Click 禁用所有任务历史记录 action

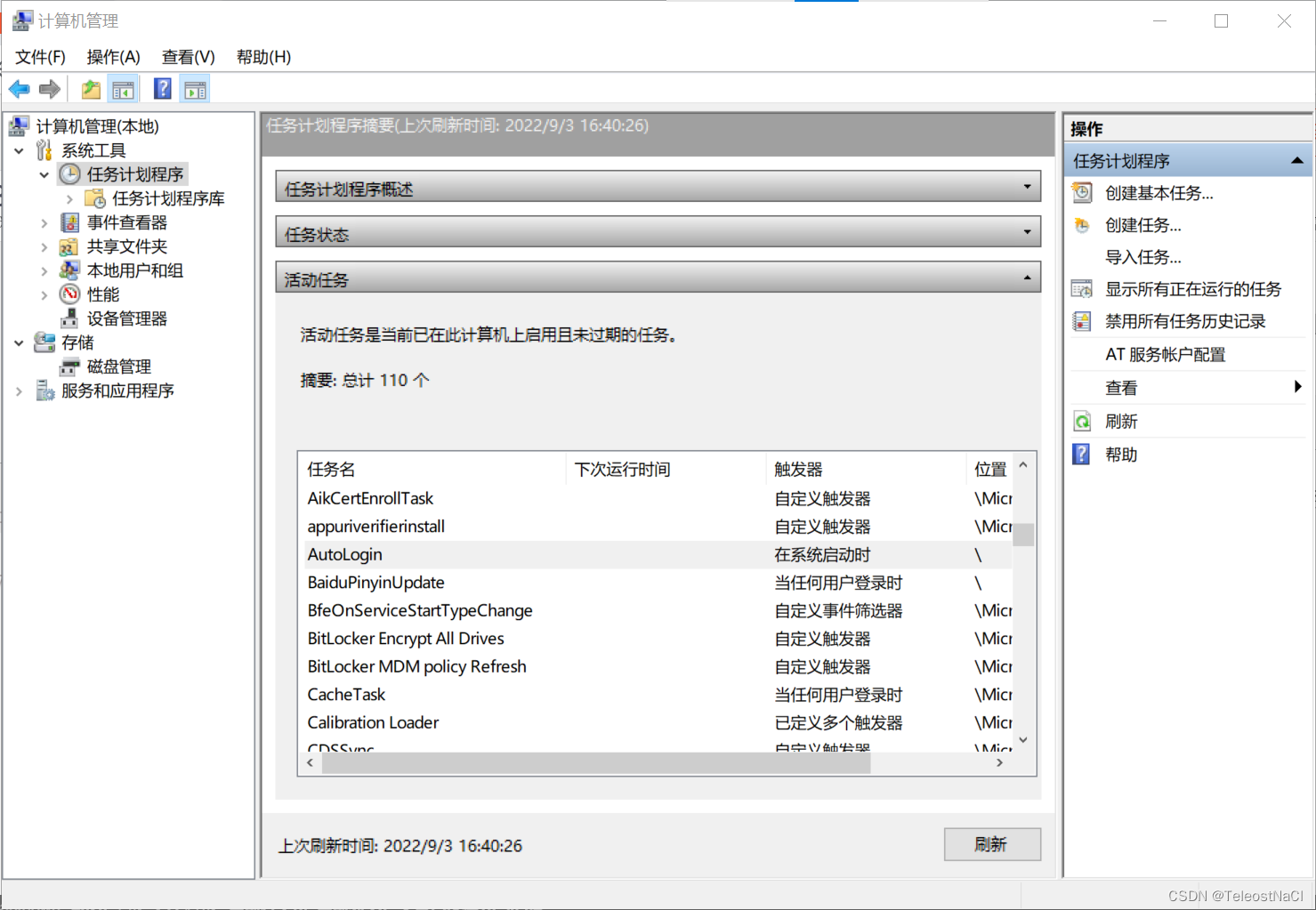pyautogui.click(x=1185, y=320)
